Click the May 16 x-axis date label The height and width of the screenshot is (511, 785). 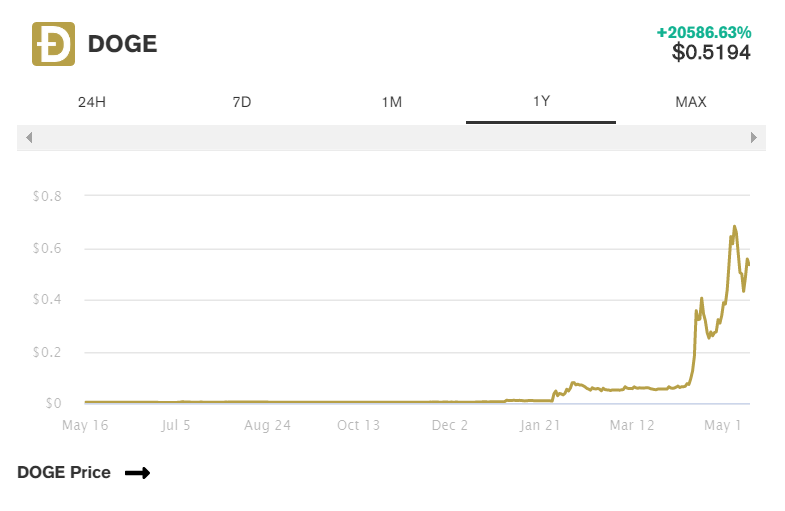click(x=85, y=425)
